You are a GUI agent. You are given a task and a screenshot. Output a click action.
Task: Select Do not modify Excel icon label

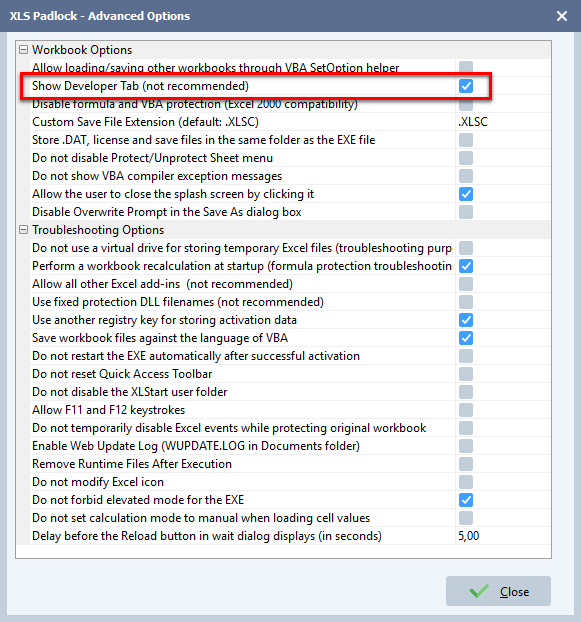click(98, 482)
